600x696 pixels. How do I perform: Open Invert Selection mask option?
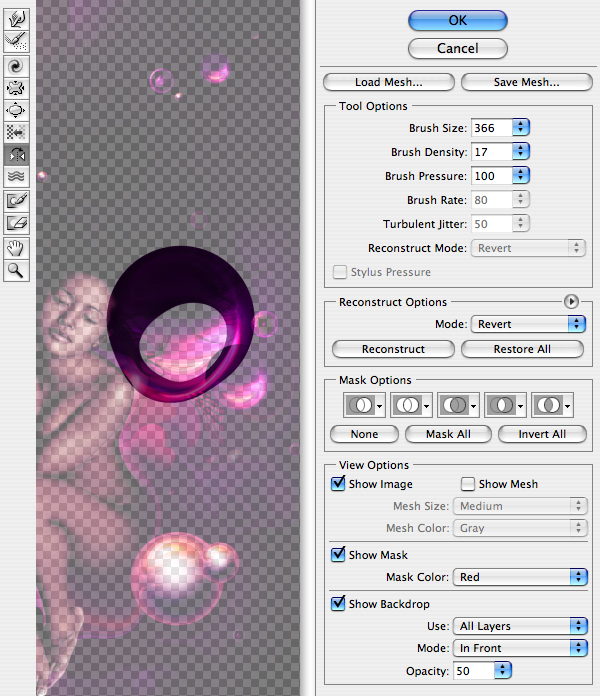tap(553, 405)
